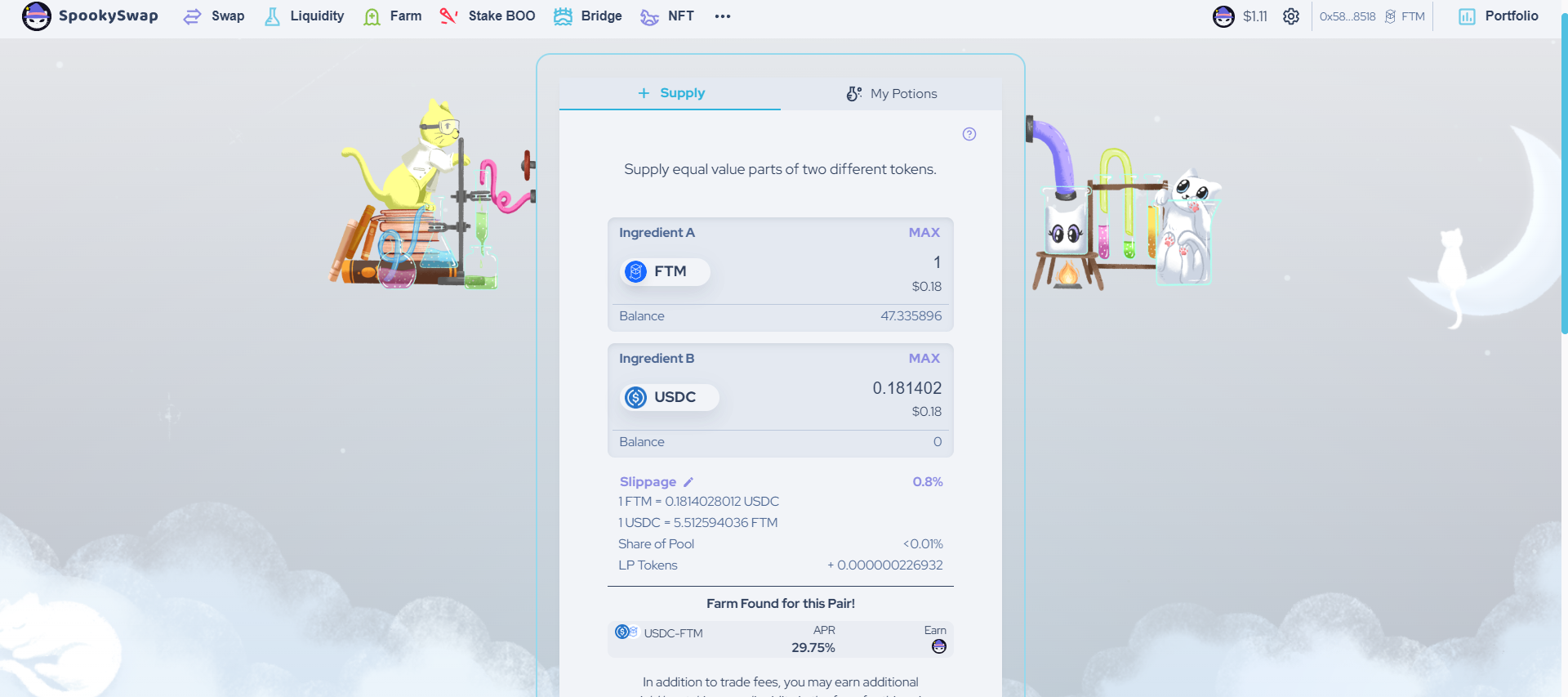Click the Swap arrows icon
The height and width of the screenshot is (697, 1568).
[x=192, y=16]
